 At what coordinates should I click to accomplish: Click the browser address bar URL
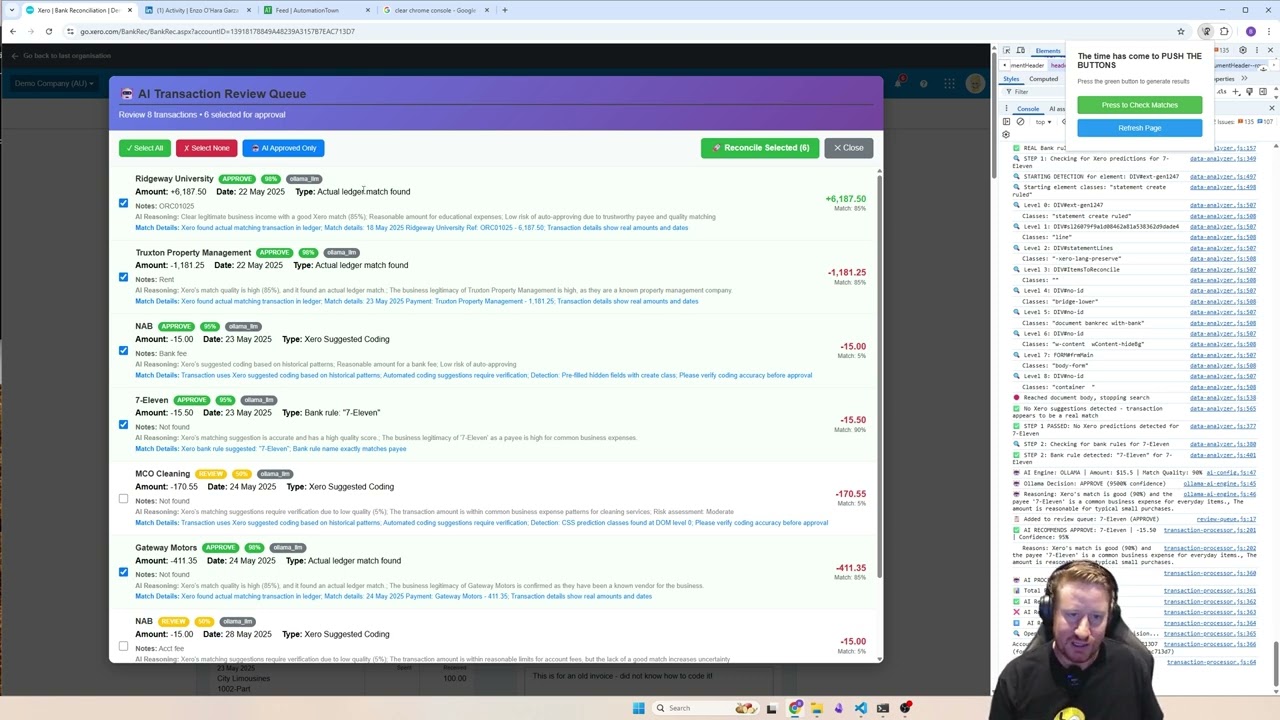coord(217,31)
